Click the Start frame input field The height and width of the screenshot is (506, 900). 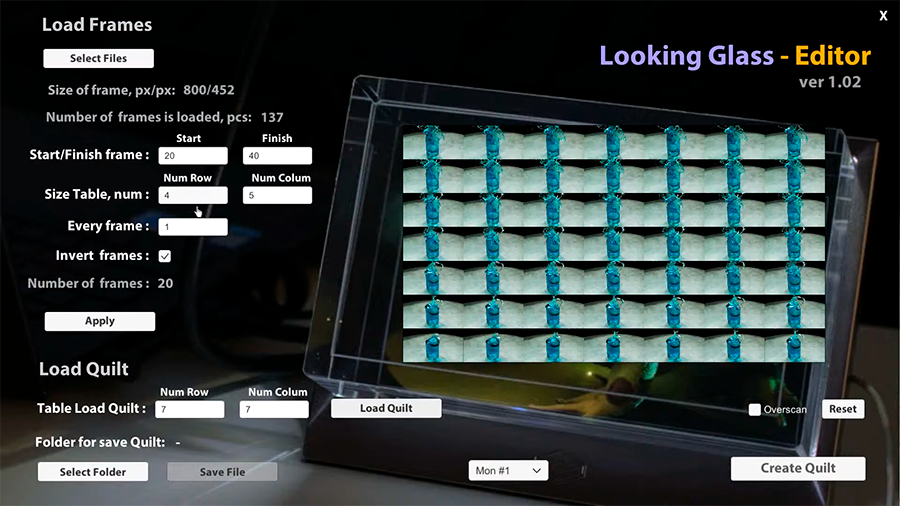[x=192, y=156]
